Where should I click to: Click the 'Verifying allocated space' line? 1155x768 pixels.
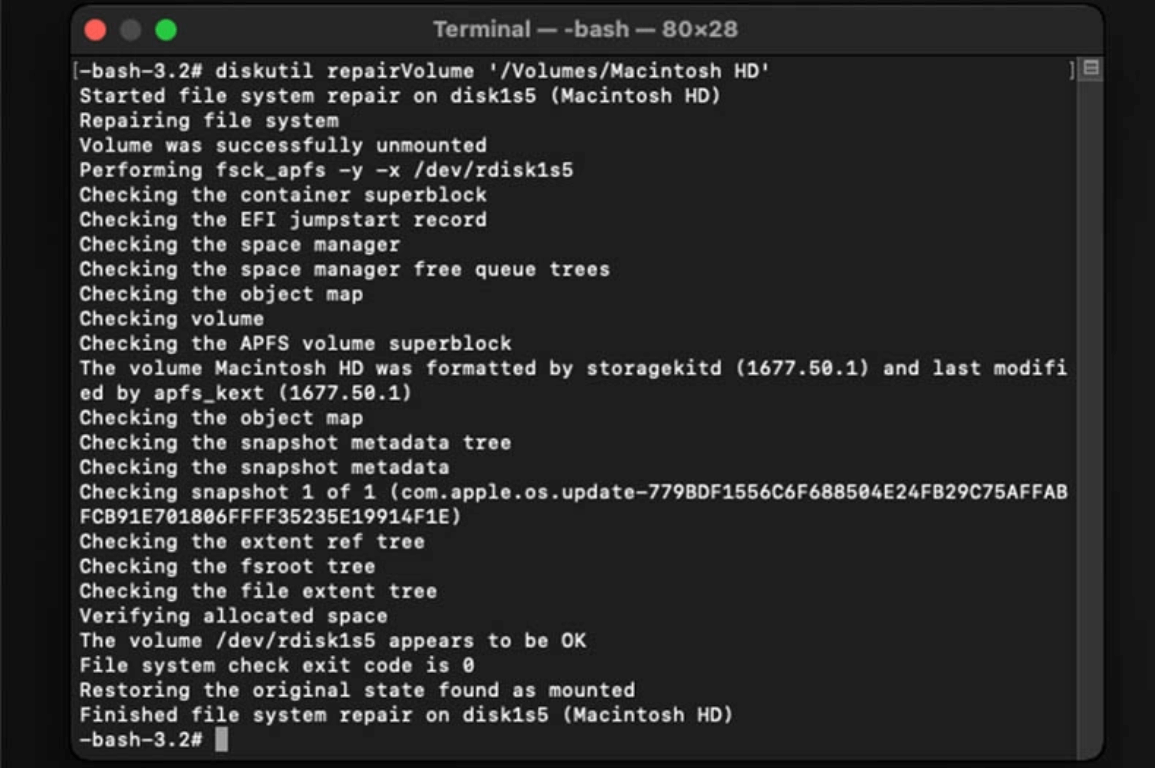coord(234,616)
